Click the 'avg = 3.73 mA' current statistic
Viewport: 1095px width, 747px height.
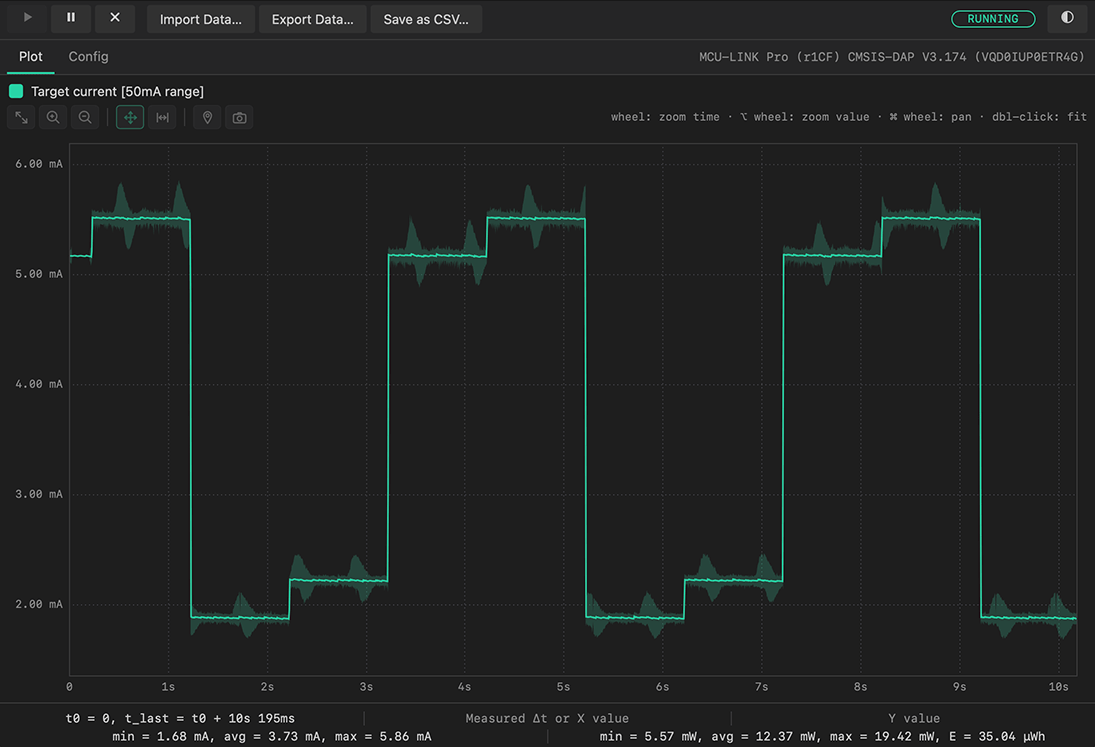pyautogui.click(x=272, y=737)
